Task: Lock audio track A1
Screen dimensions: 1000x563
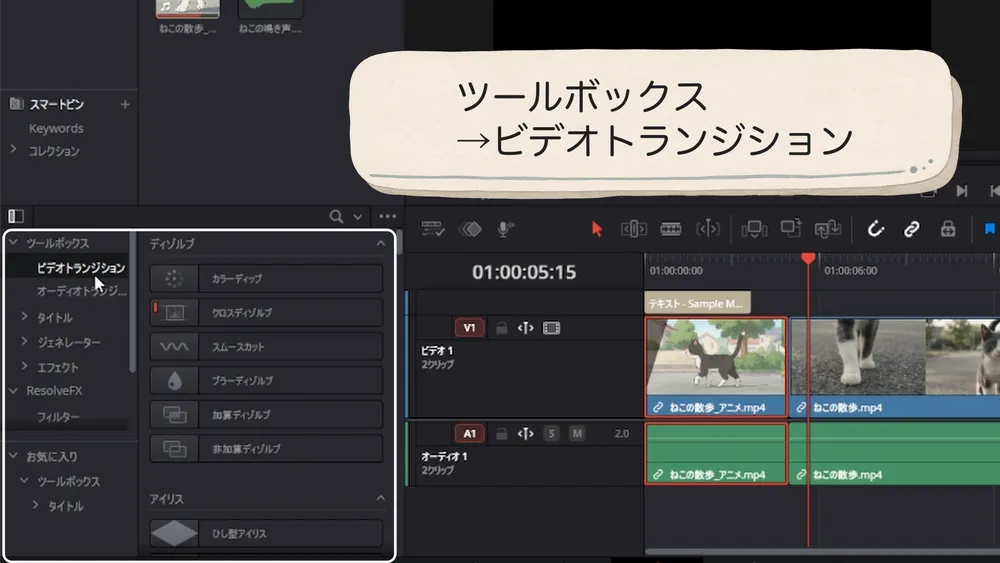Action: click(x=502, y=434)
